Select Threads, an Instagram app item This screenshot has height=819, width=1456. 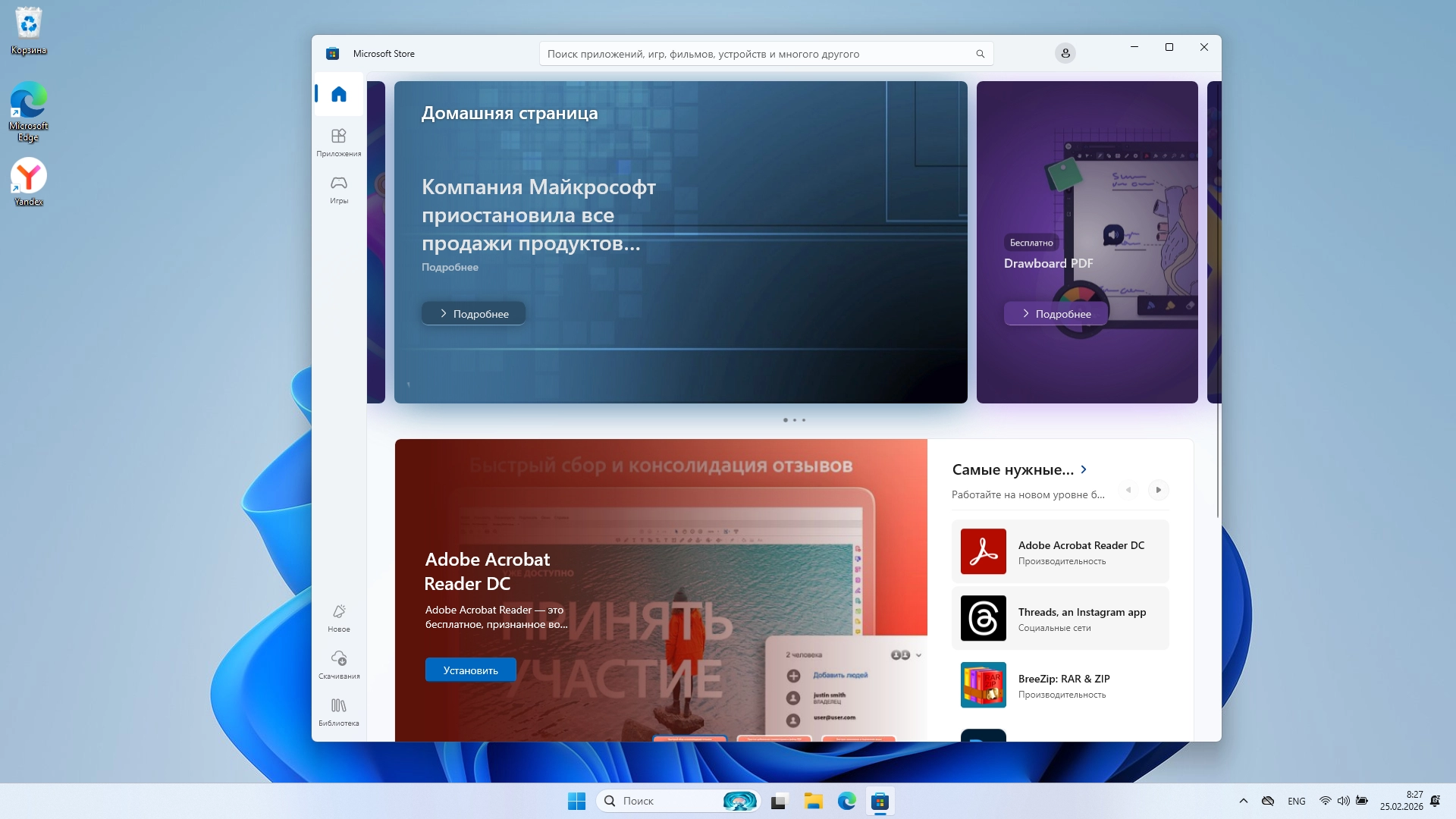1060,618
